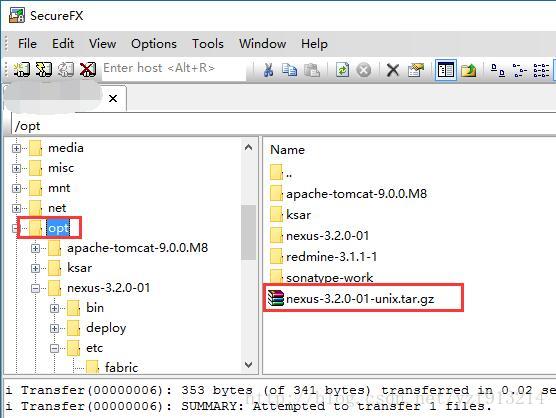
Task: Expand the misc folder node
Action: pos(16,168)
